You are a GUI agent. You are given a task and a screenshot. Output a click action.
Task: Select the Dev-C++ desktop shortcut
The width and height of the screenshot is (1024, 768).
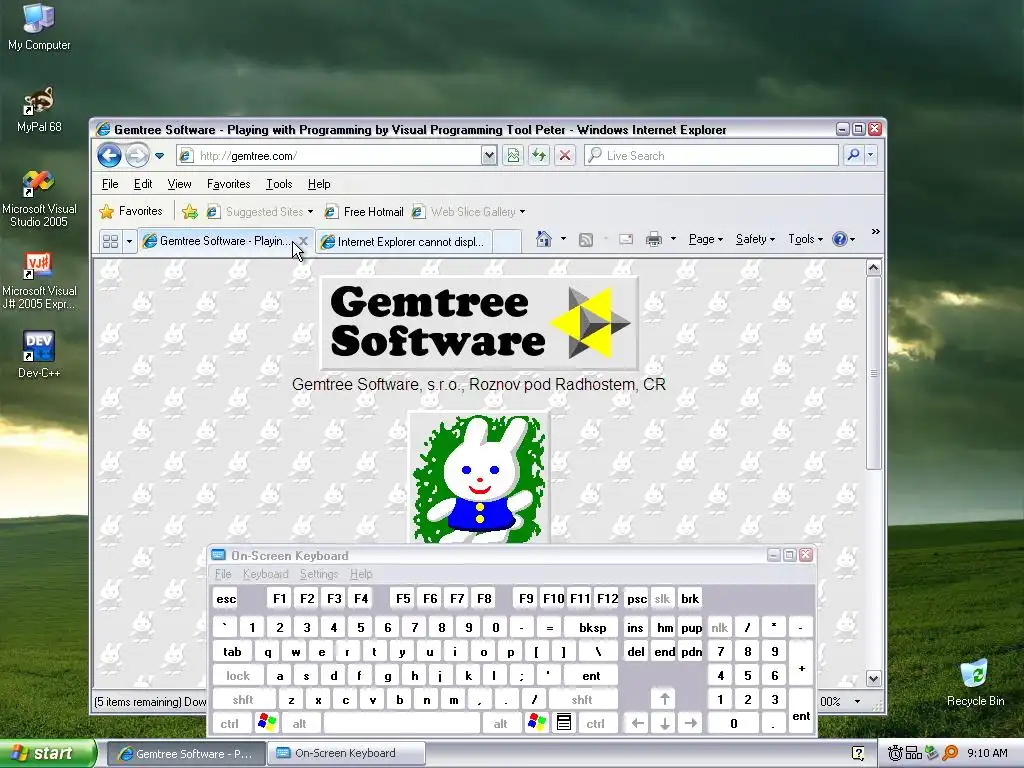tap(39, 355)
